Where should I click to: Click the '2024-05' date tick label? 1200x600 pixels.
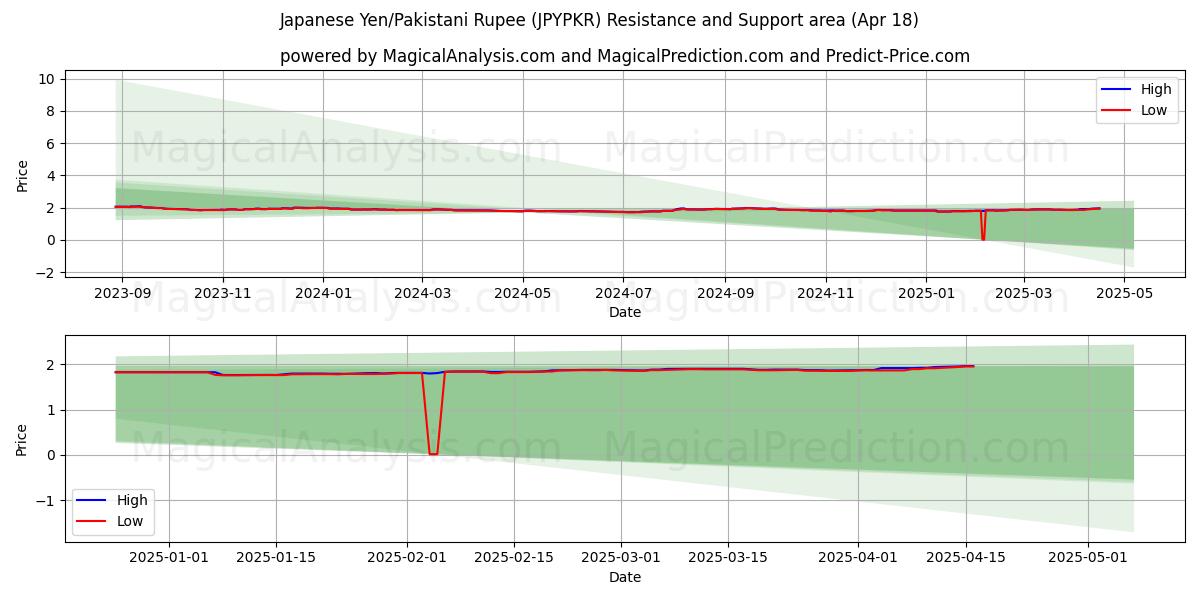522,295
